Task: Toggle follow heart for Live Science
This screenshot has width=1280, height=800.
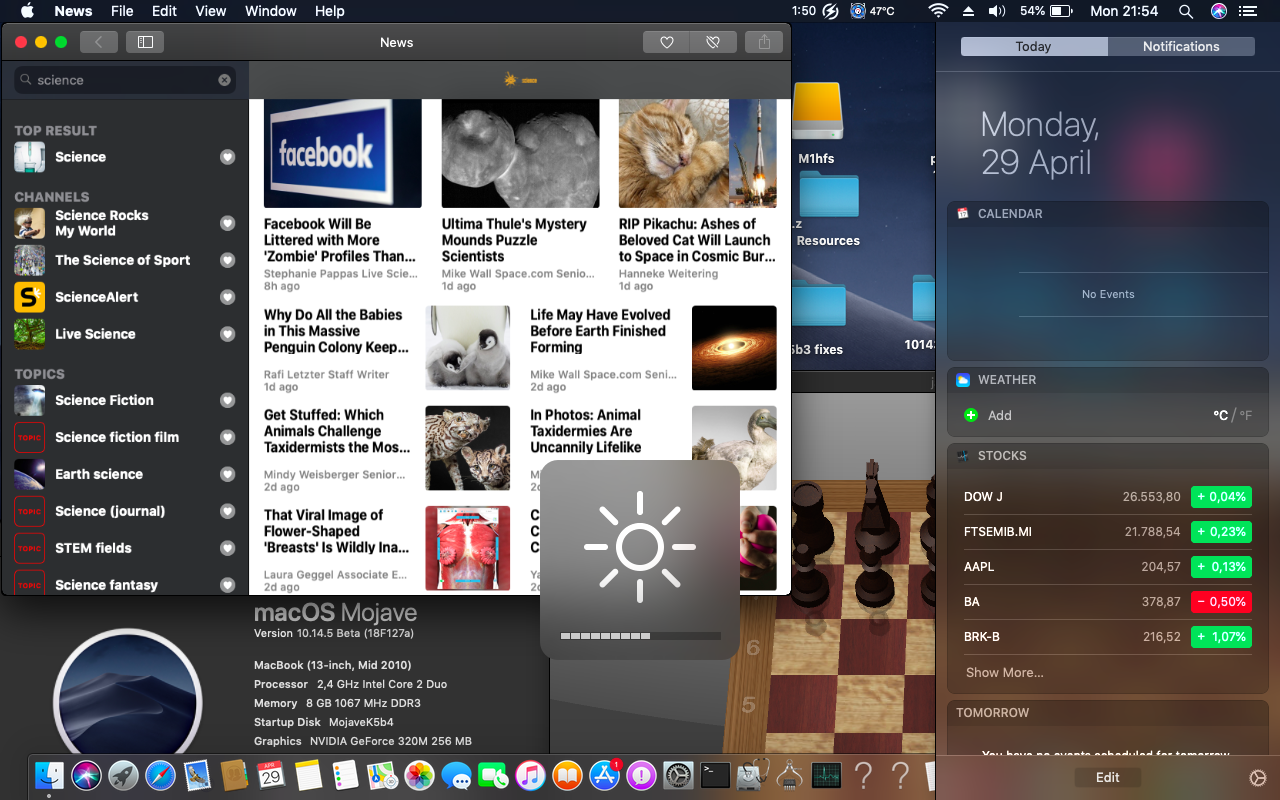Action: click(227, 334)
